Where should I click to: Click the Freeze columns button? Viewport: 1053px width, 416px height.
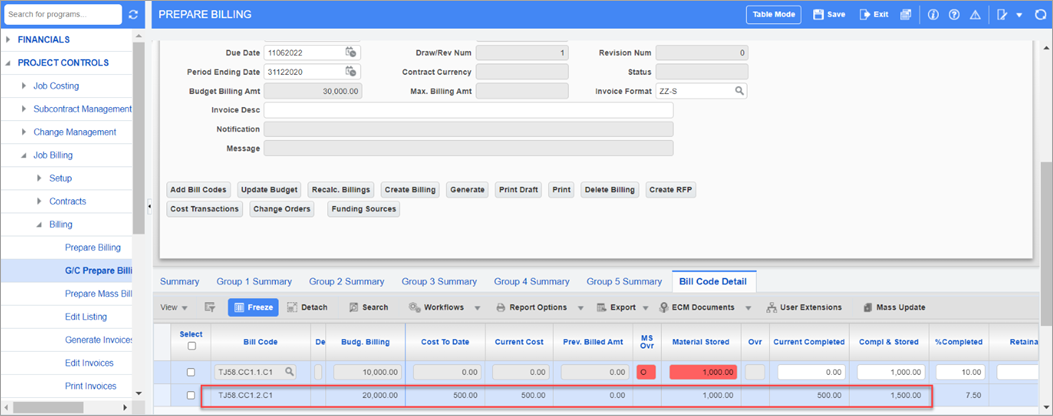click(x=253, y=307)
